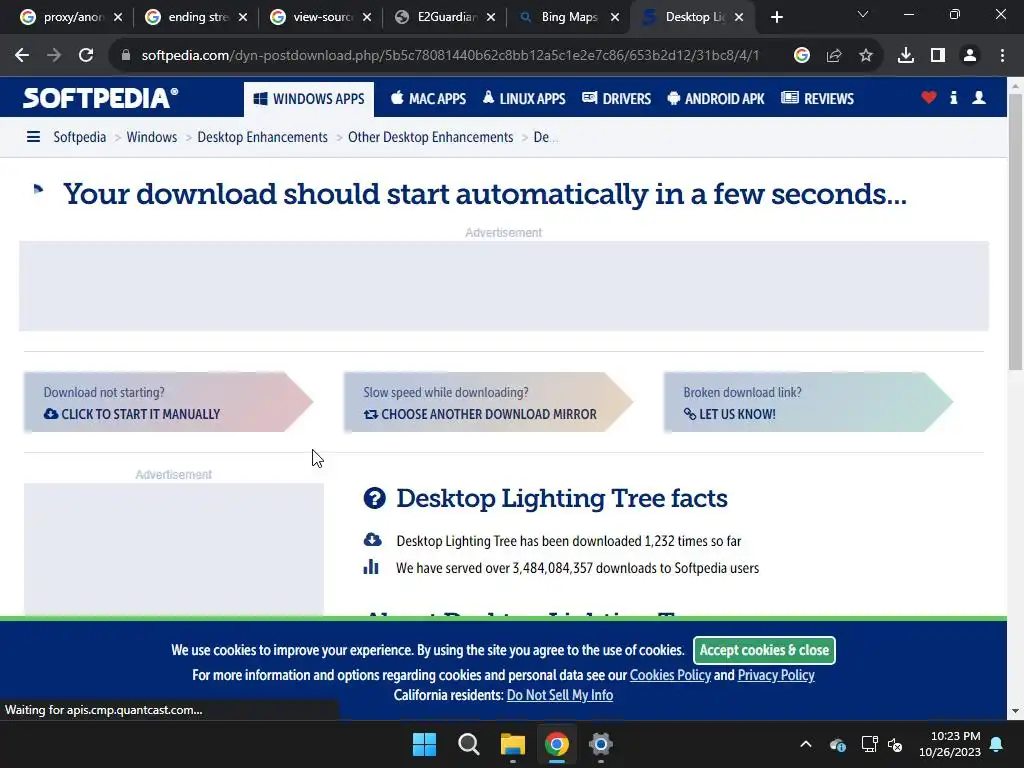Open File Explorer from the taskbar
This screenshot has width=1024, height=768.
tap(513, 744)
